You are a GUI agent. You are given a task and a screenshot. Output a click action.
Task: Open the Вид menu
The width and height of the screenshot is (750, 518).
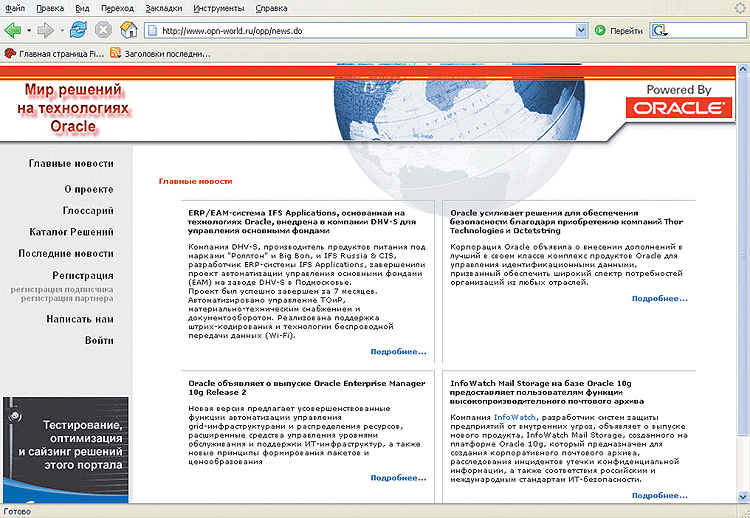click(x=82, y=8)
